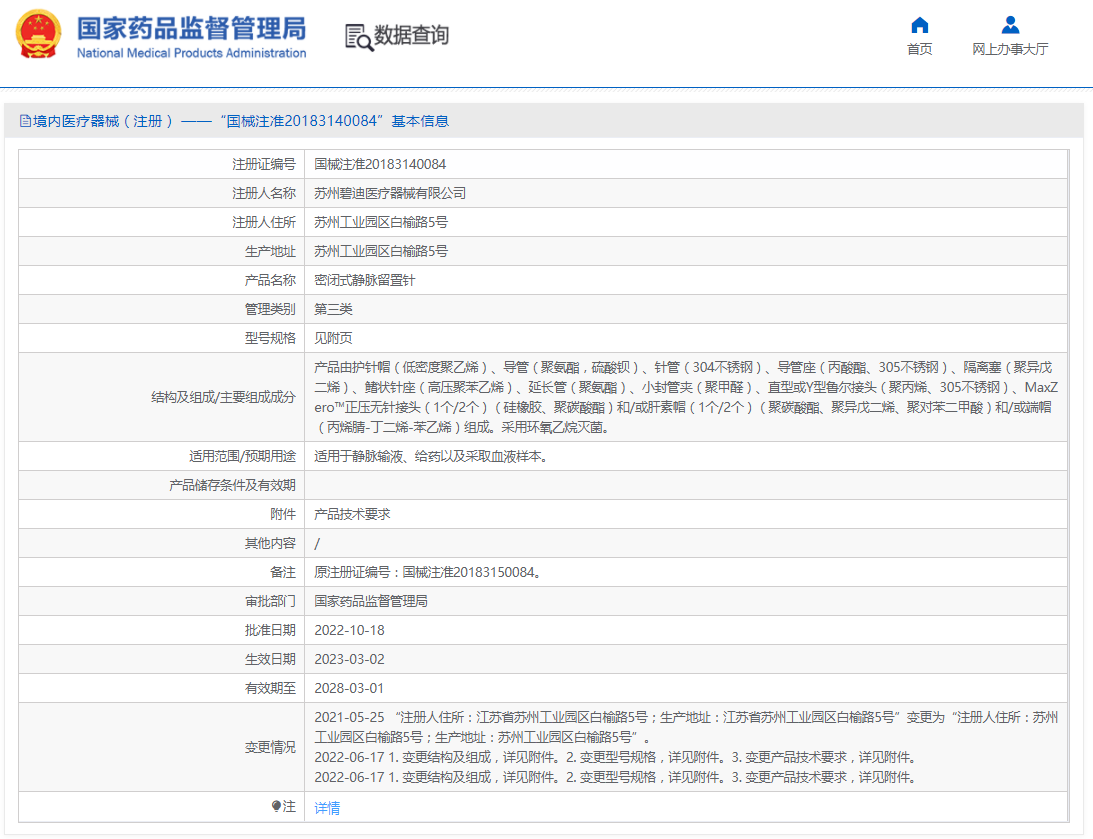Screen dimensions: 1093x839
Task: Open the online service hall person icon
Action: pos(1010,25)
